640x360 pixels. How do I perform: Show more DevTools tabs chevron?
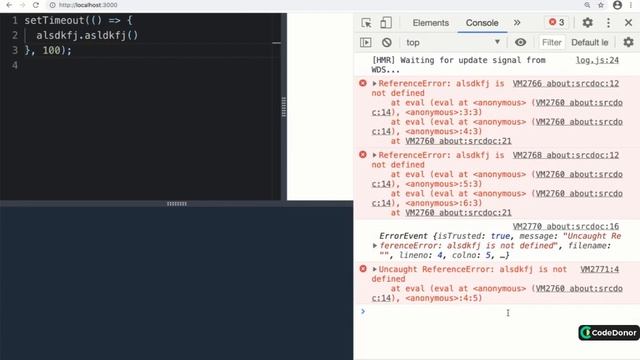click(x=517, y=22)
